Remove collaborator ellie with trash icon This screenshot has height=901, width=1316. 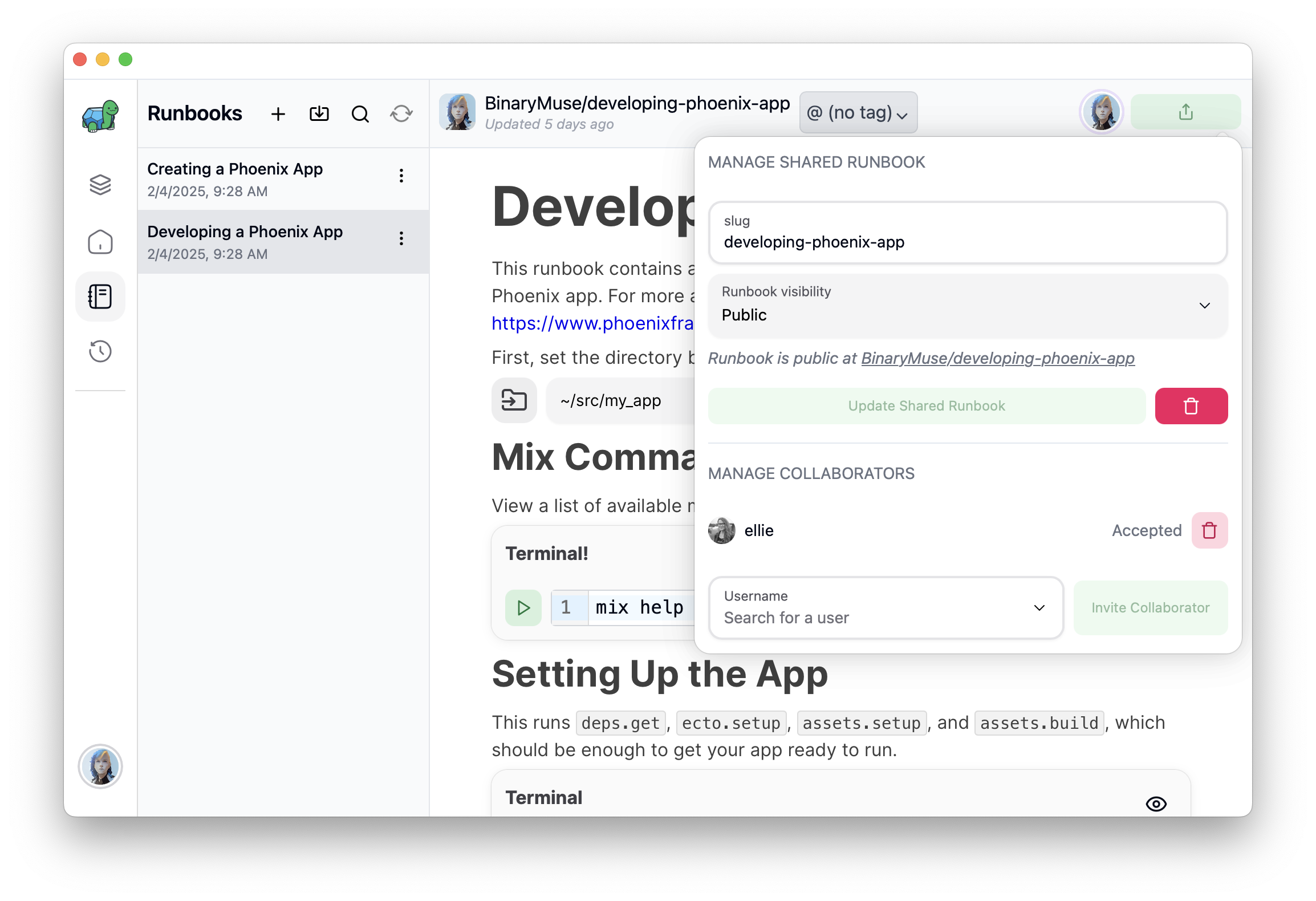pos(1209,530)
